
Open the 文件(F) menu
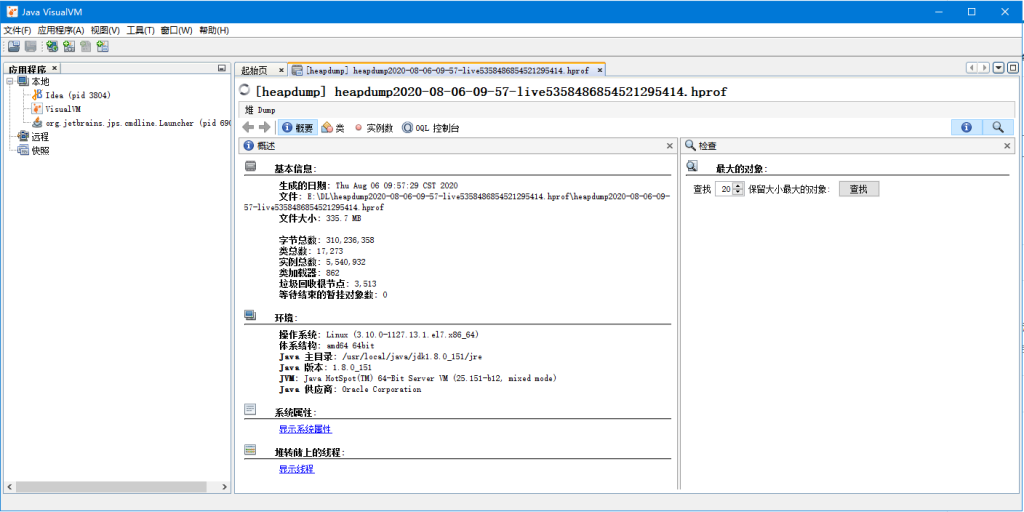click(17, 30)
